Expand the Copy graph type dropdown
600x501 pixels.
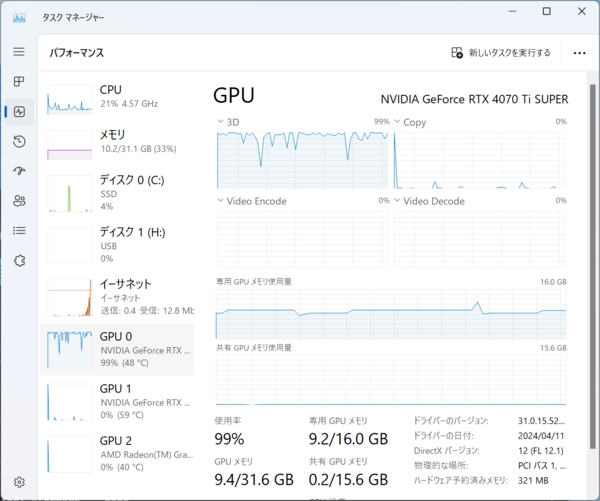[x=398, y=122]
